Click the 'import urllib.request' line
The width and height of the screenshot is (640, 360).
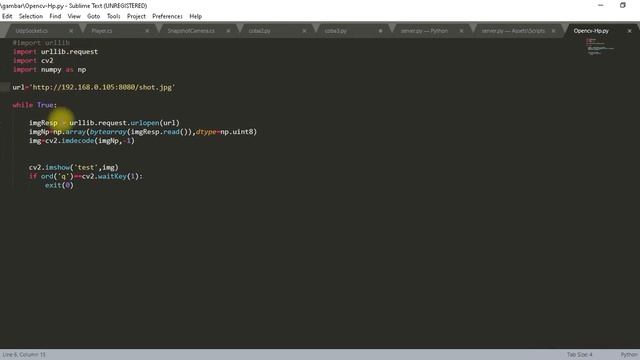pyautogui.click(x=55, y=51)
